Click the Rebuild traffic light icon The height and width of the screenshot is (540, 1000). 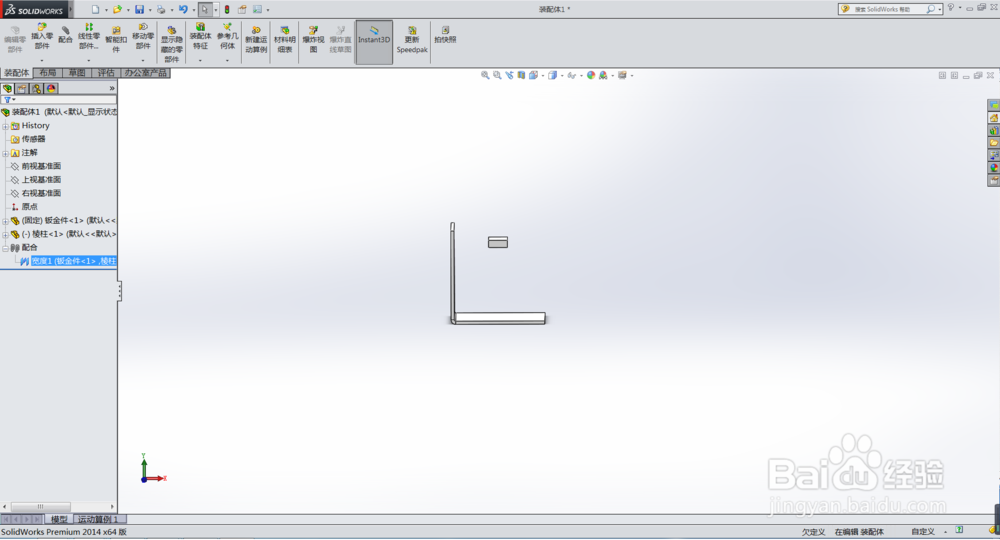point(227,10)
